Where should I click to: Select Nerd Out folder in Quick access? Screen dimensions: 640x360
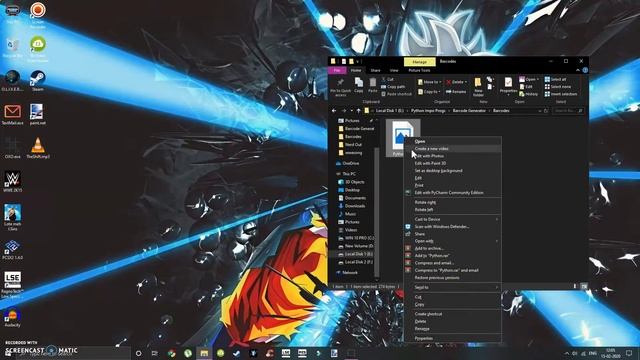tap(350, 144)
